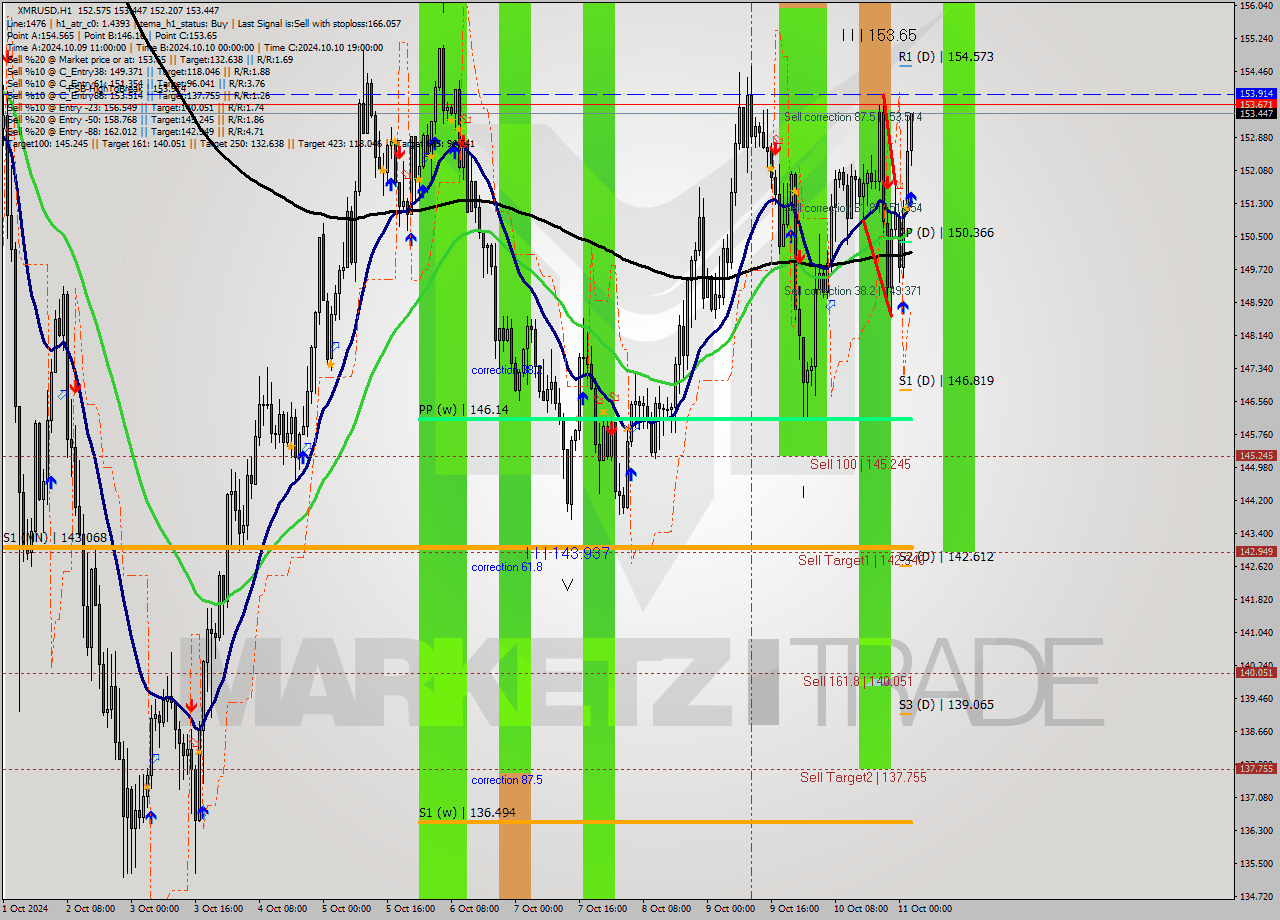Select the 'Sell 161.8 | 140.051' level label

858,681
